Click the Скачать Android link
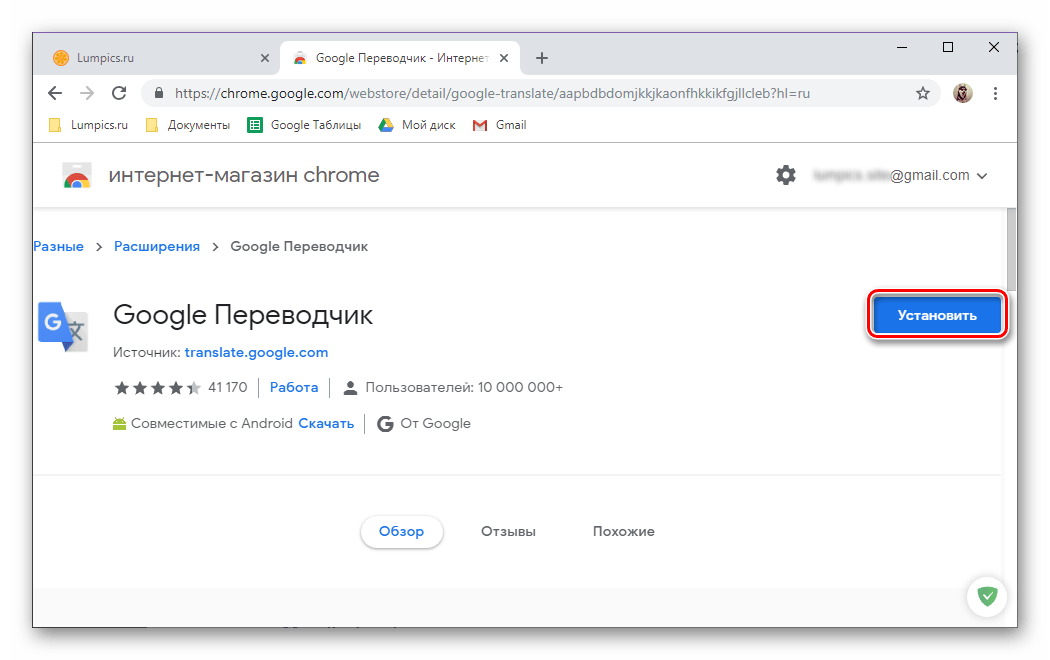Screen dimensions: 1050x660 pos(326,424)
